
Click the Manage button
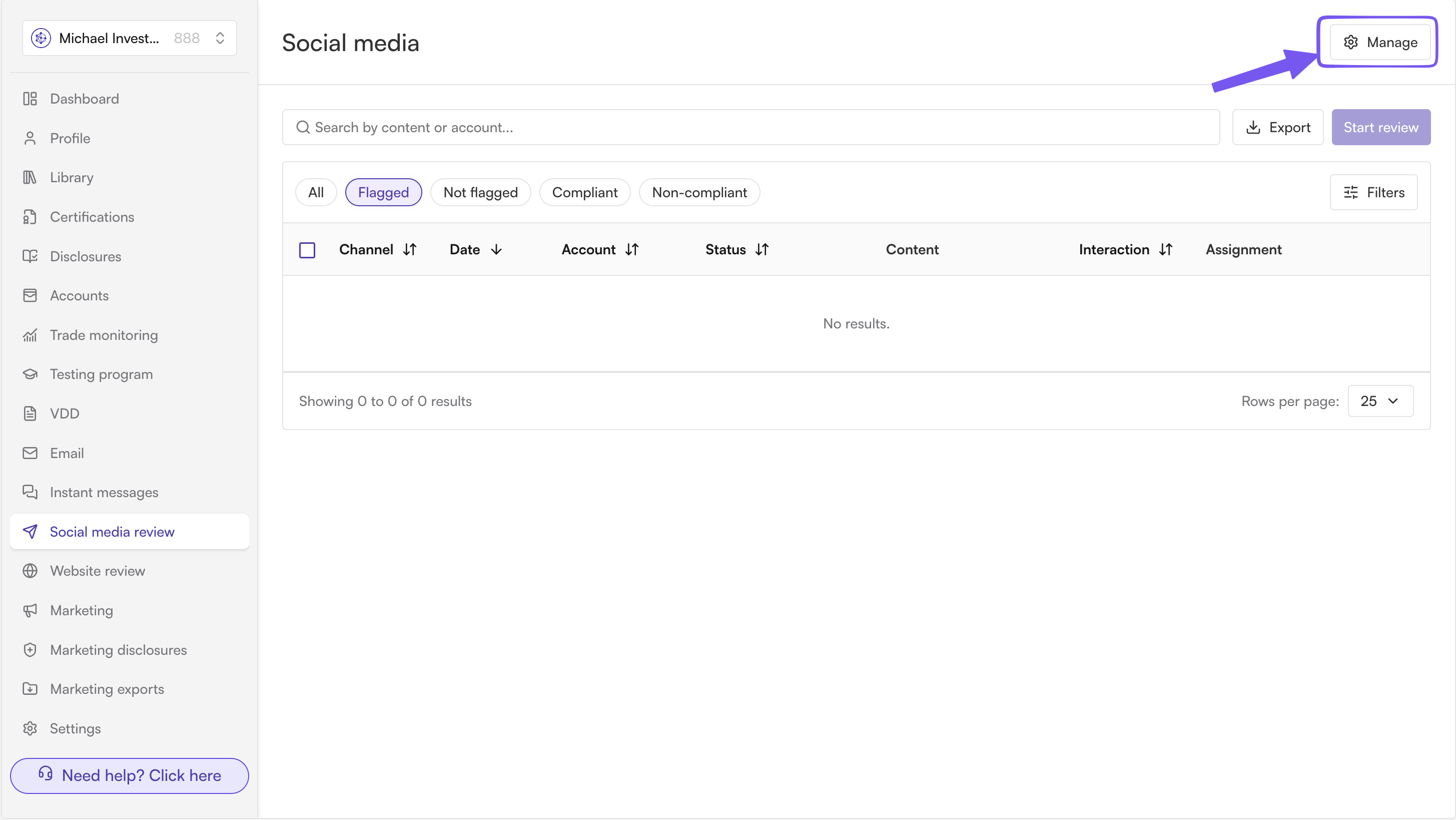(x=1380, y=43)
